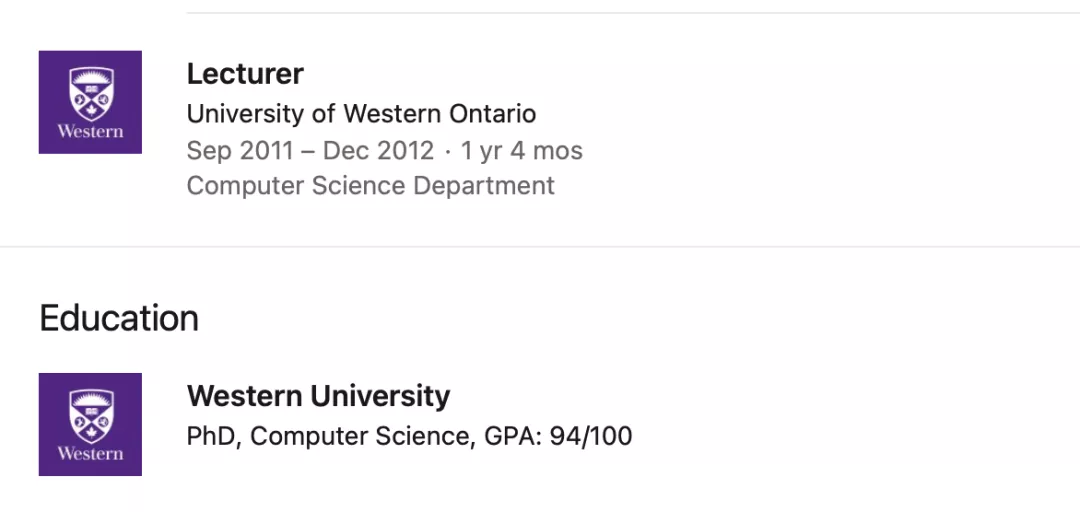Click 'Computer Science' in the degree line
The width and height of the screenshot is (1080, 512).
(358, 437)
